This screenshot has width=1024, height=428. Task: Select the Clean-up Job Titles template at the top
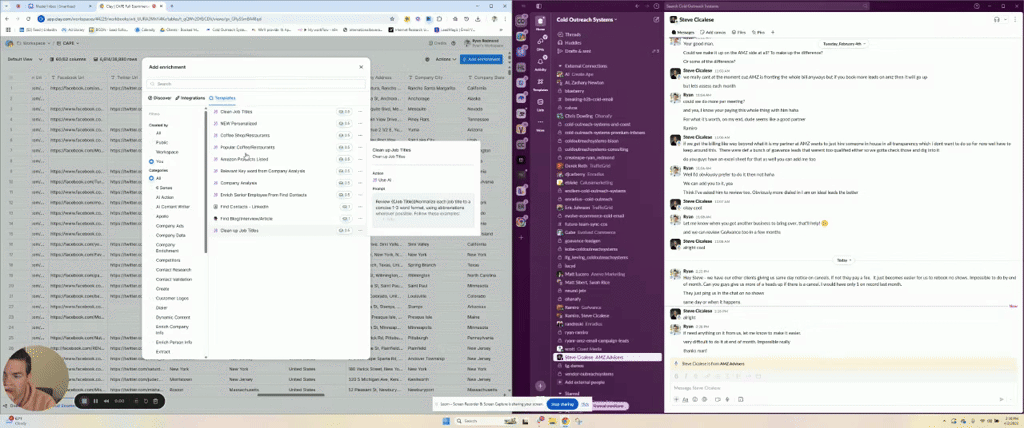(x=237, y=112)
